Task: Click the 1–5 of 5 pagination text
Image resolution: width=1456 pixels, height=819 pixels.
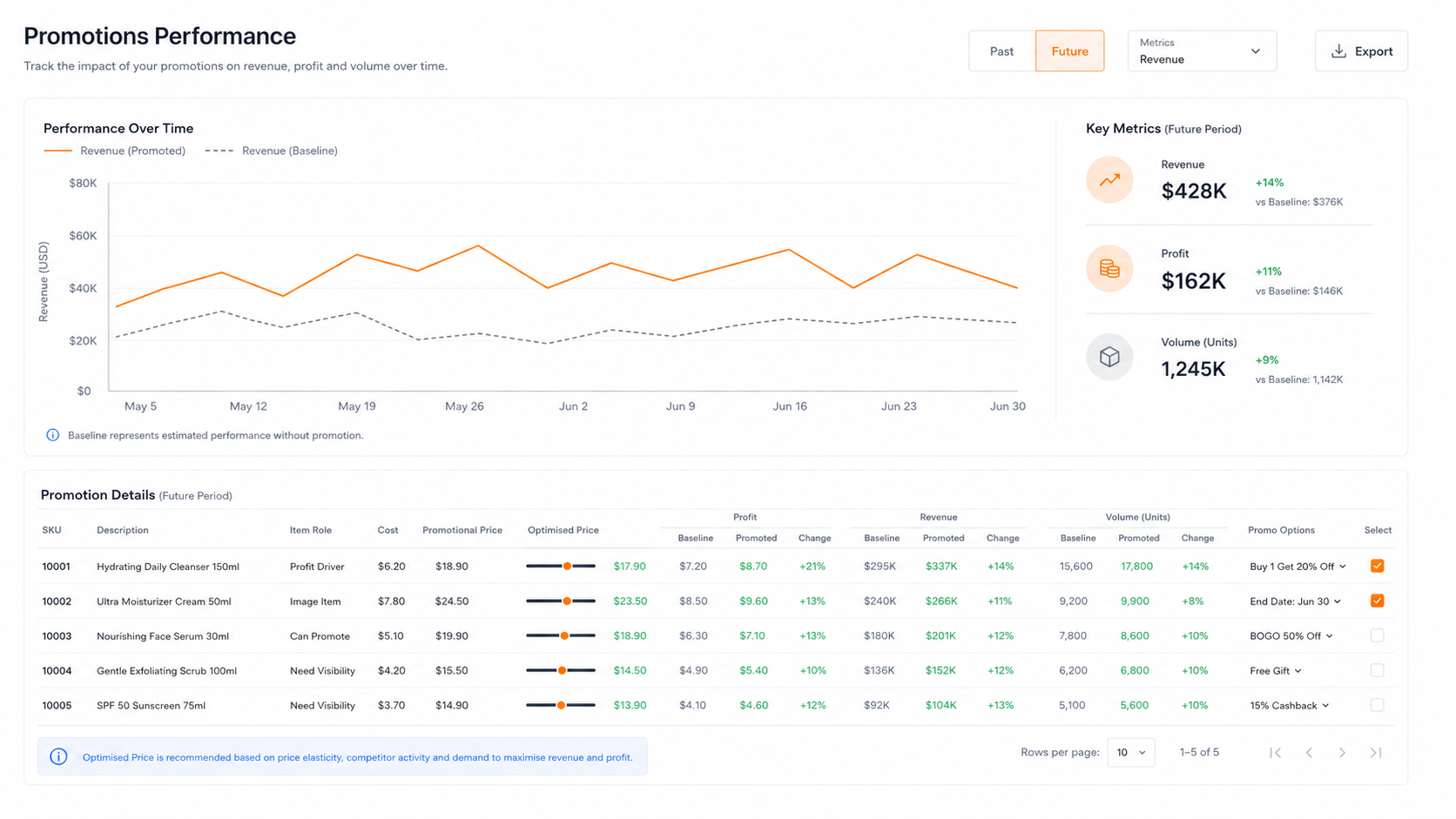Action: pyautogui.click(x=1199, y=753)
